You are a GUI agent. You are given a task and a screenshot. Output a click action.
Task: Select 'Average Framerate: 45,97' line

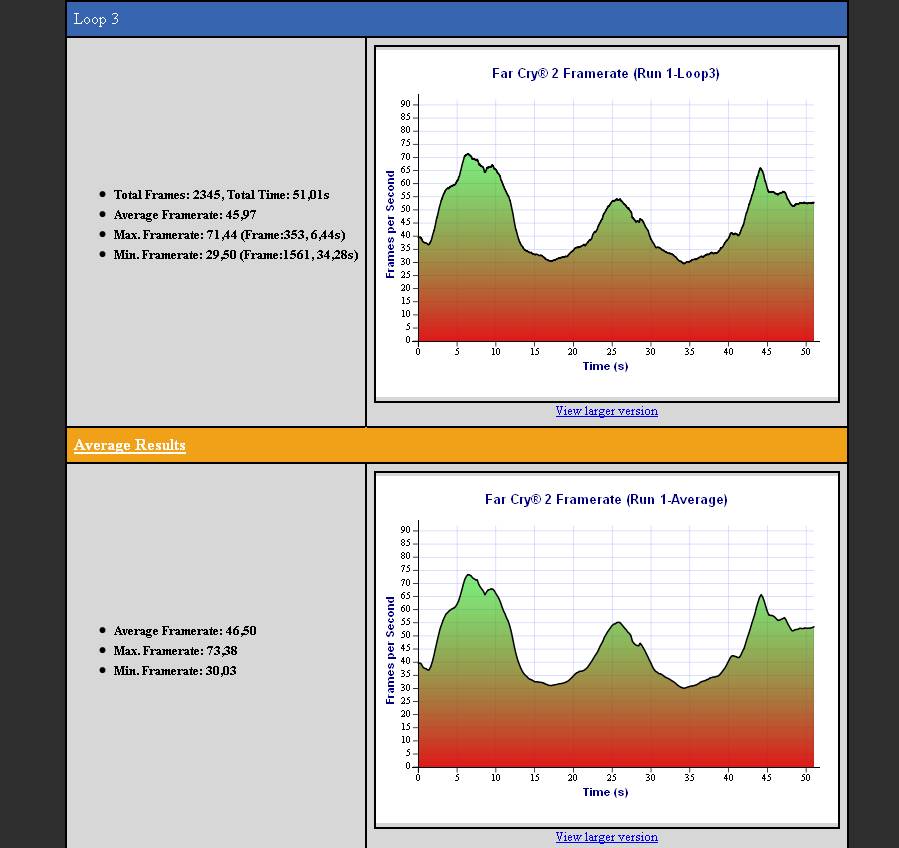[185, 215]
